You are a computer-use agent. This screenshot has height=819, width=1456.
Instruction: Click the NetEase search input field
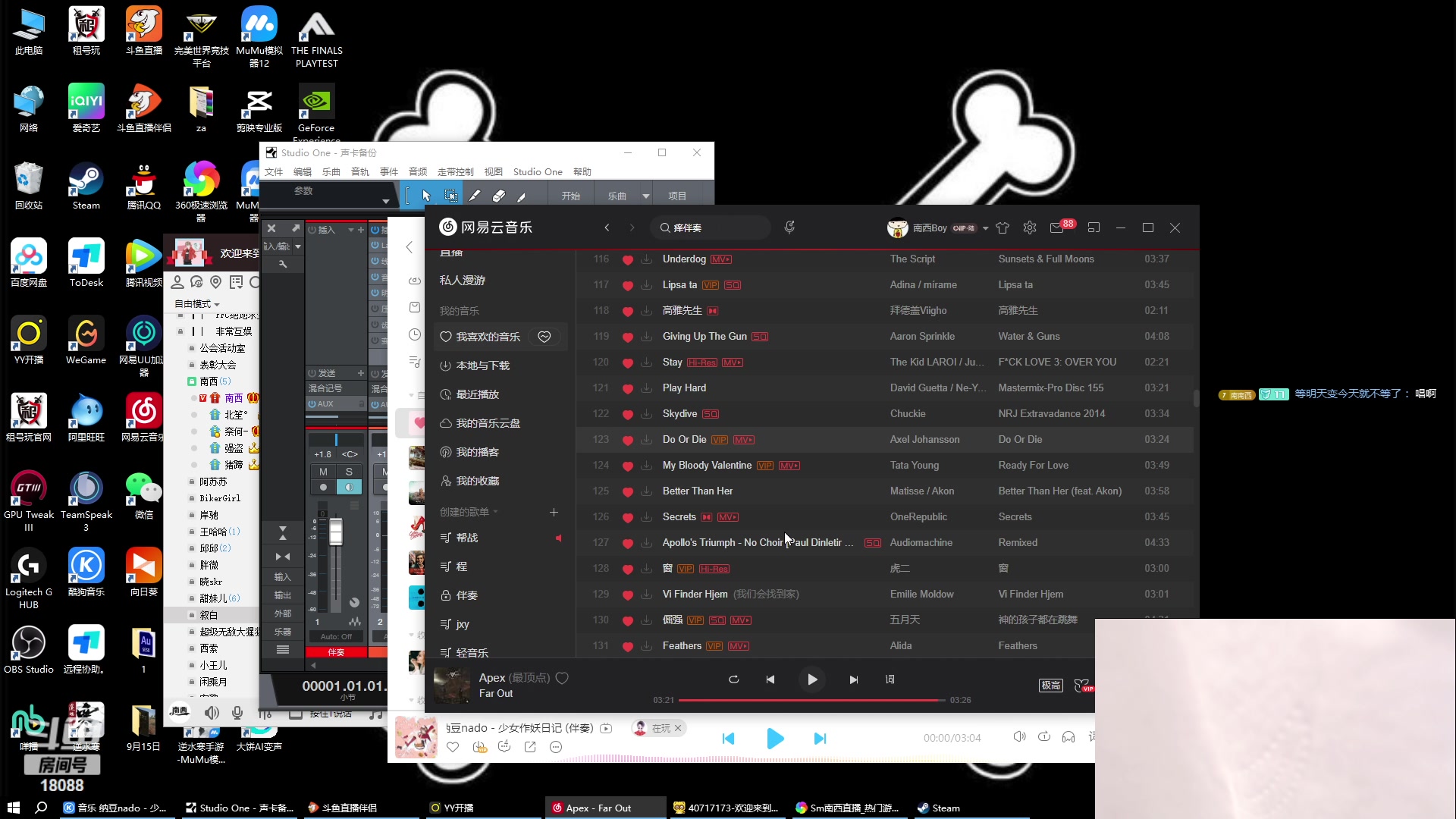click(711, 227)
